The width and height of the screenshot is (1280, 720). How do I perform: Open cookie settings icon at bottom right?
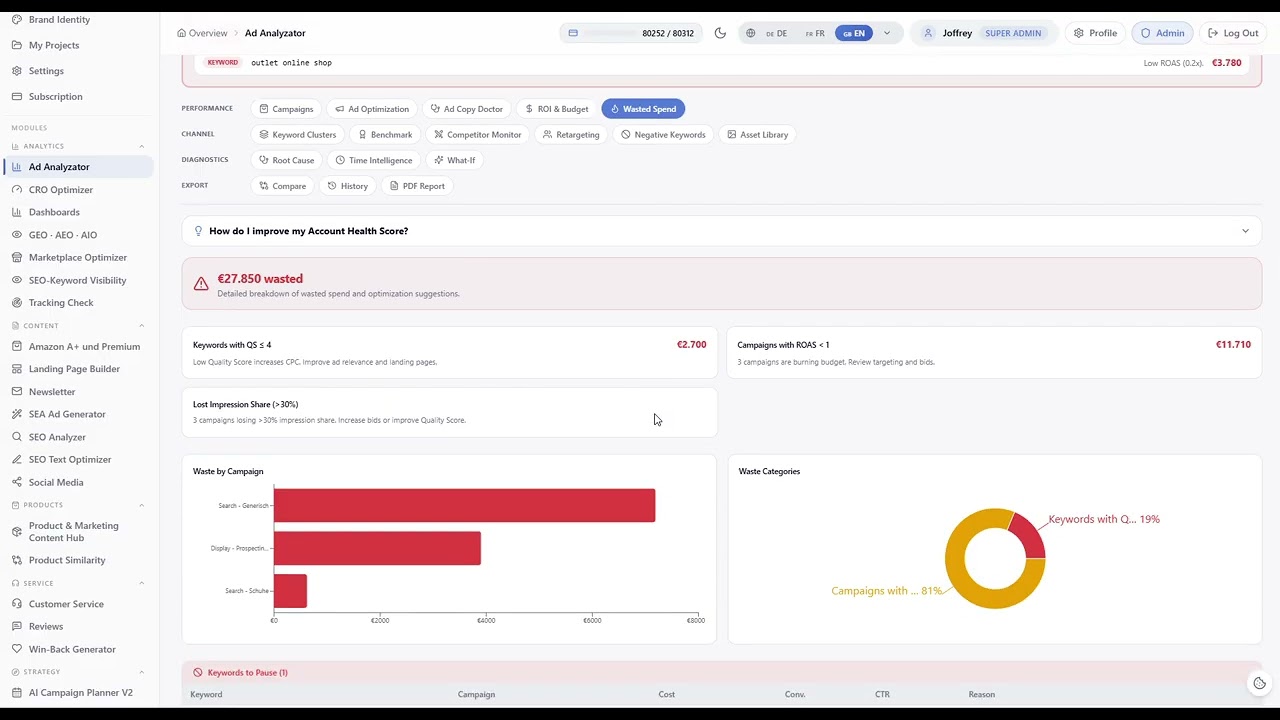click(1259, 683)
